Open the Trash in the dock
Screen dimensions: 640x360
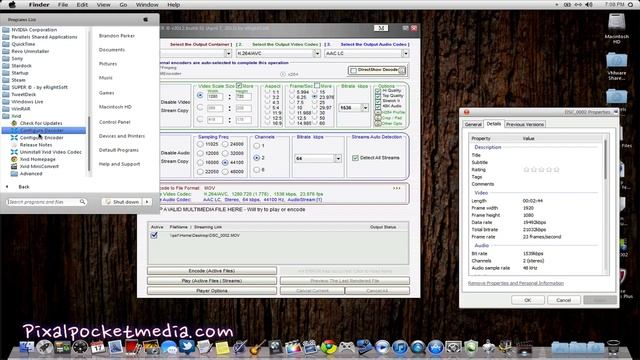[x=613, y=347]
